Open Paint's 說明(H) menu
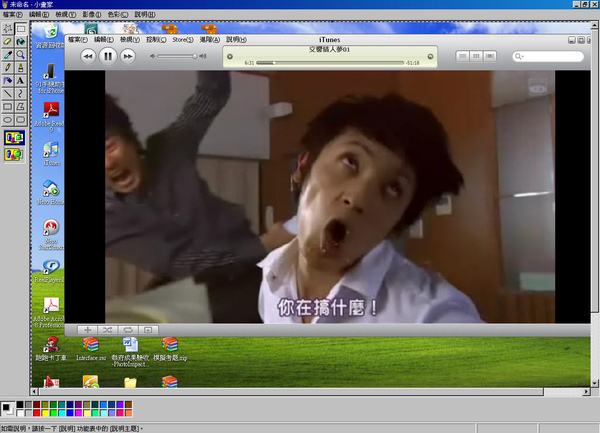The height and width of the screenshot is (433, 600). coord(145,15)
